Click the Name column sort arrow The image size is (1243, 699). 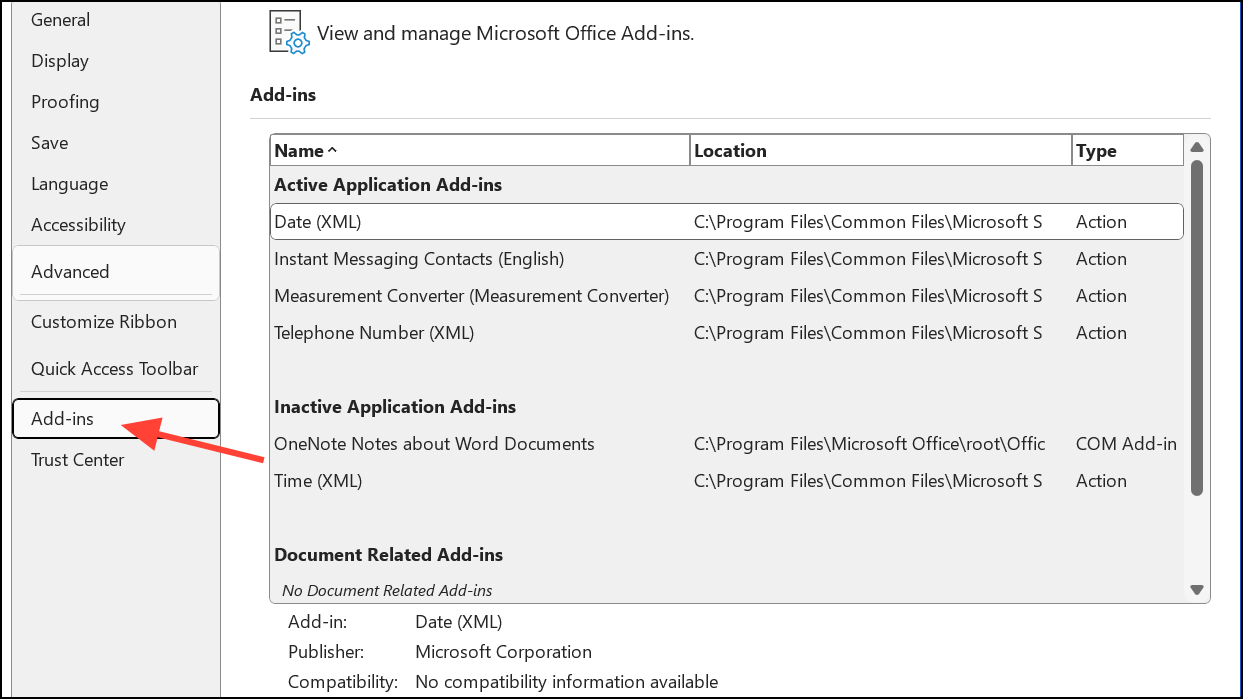coord(333,151)
